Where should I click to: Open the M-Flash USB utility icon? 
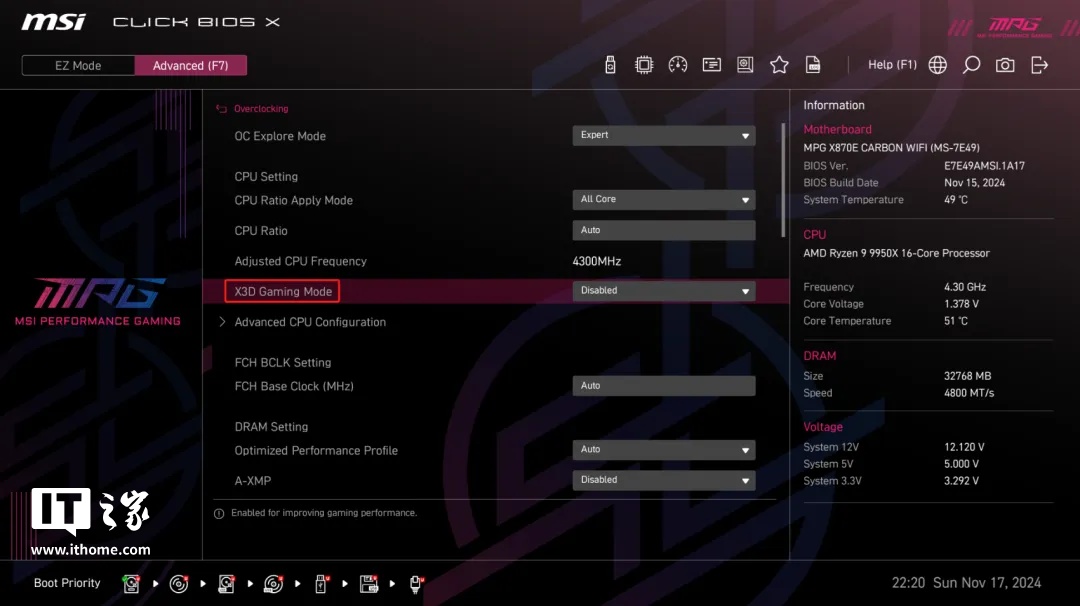610,65
